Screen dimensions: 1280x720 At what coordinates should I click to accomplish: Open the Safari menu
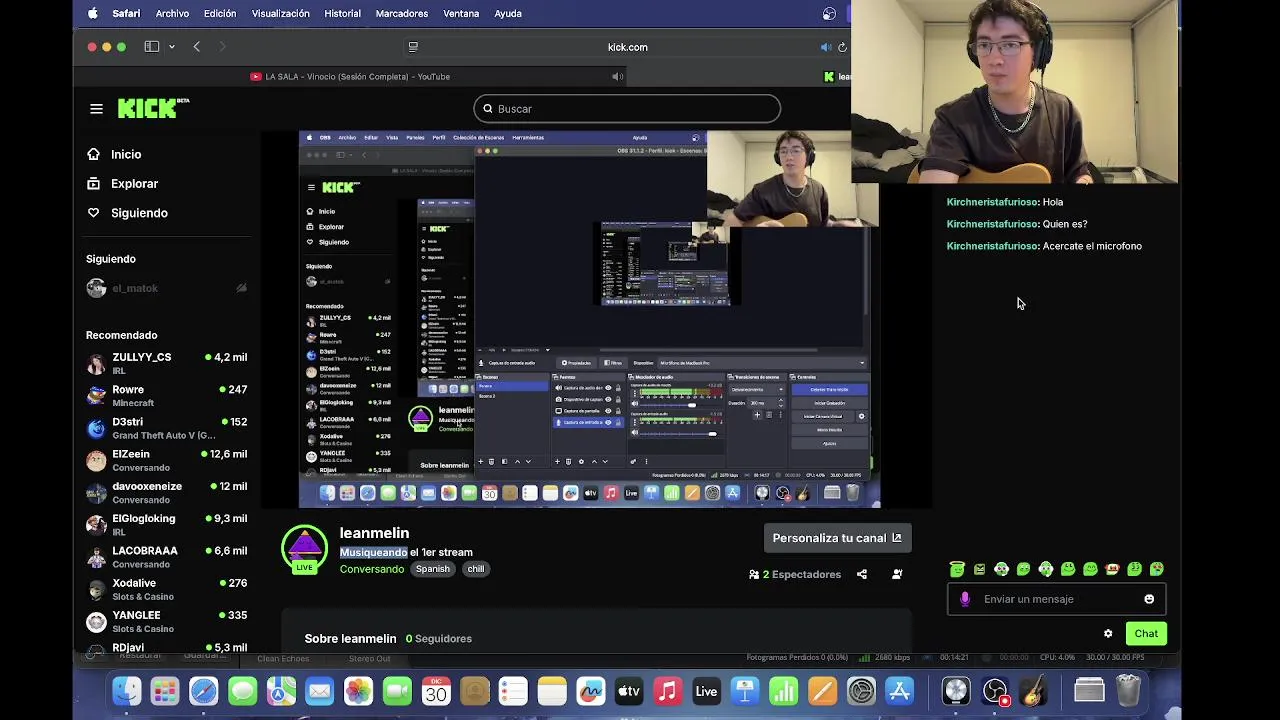[126, 14]
